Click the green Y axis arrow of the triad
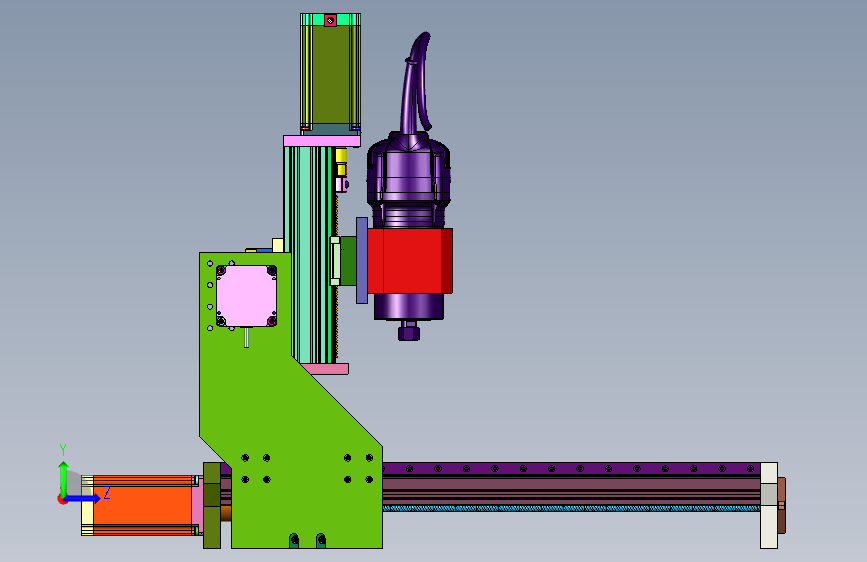The image size is (867, 562). point(63,478)
